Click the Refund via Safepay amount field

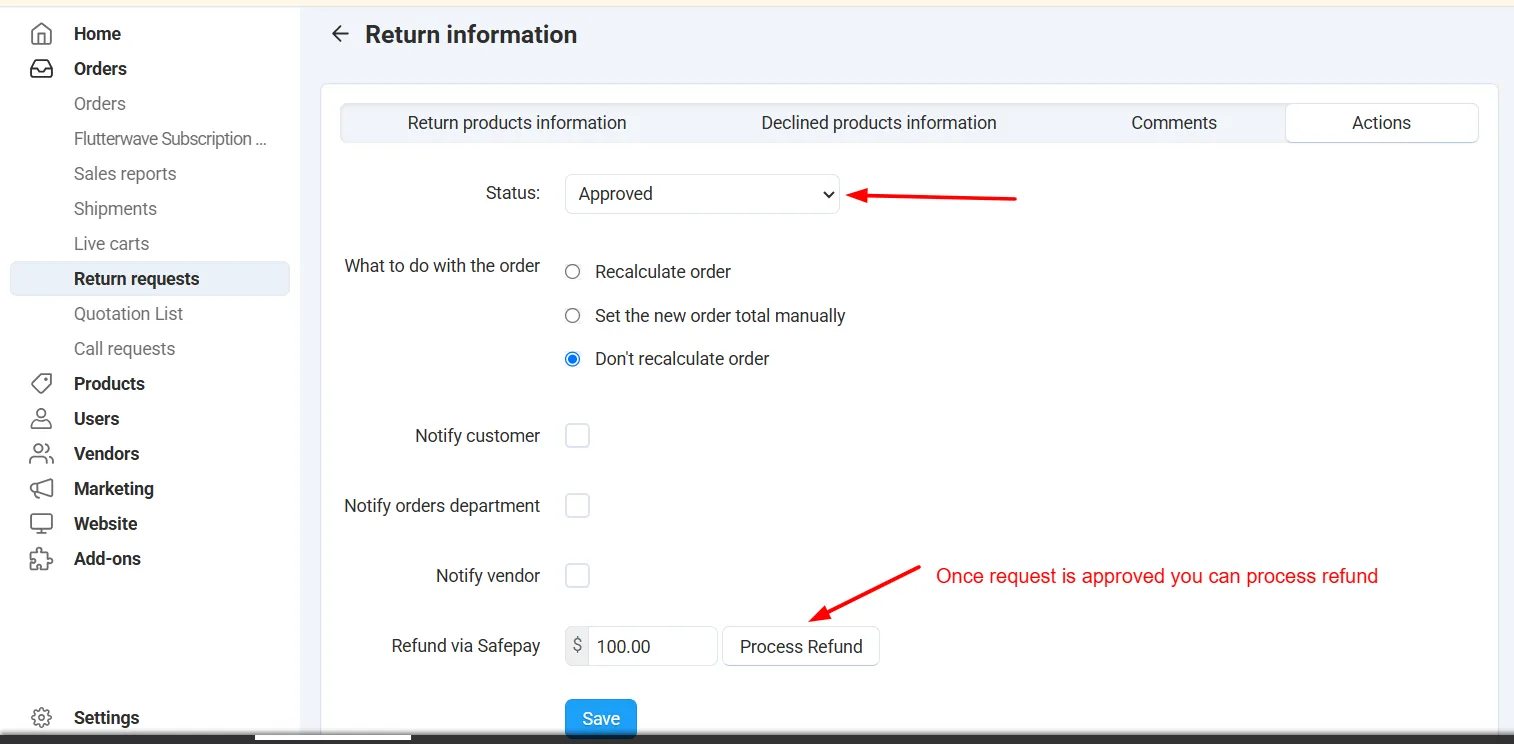pyautogui.click(x=653, y=646)
